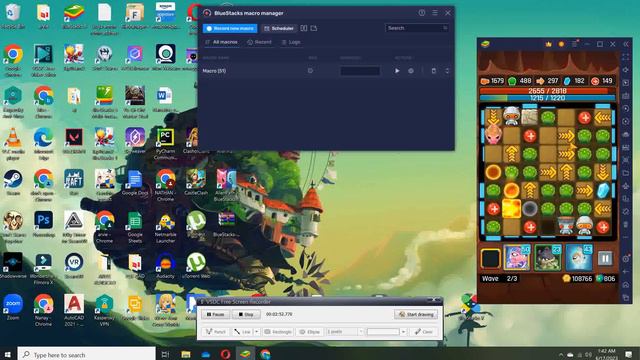Screen dimensions: 640x360
Task: Click the shortcut key box for Macro (51)
Action: tap(360, 71)
